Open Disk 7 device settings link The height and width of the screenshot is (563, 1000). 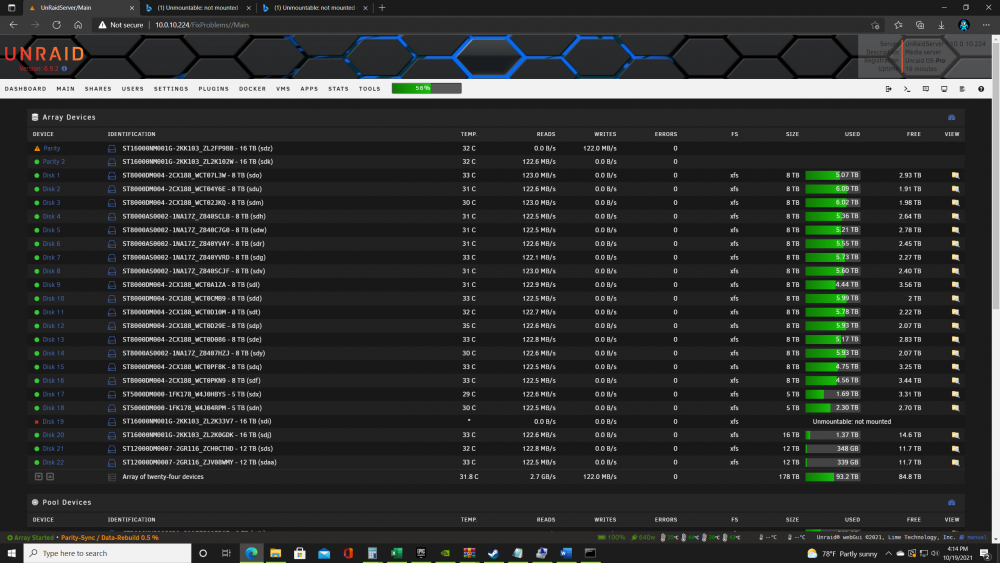(x=51, y=258)
